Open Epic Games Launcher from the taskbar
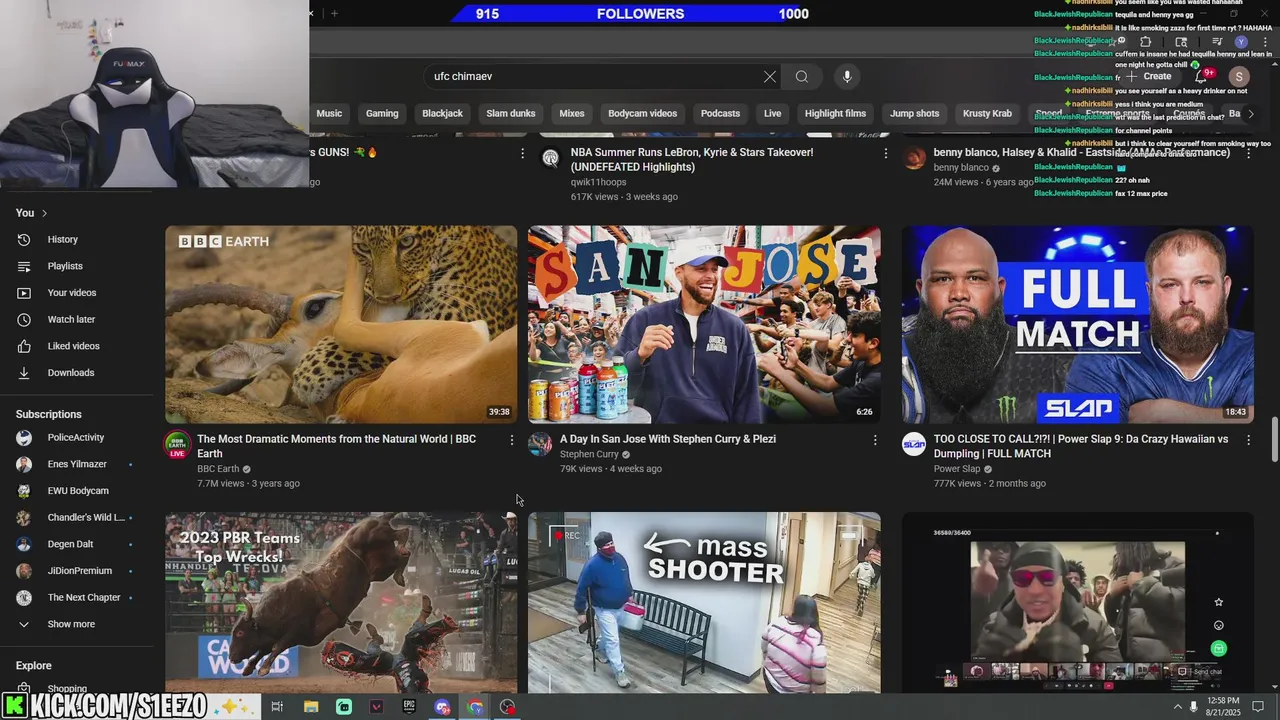This screenshot has width=1280, height=720. pos(409,707)
